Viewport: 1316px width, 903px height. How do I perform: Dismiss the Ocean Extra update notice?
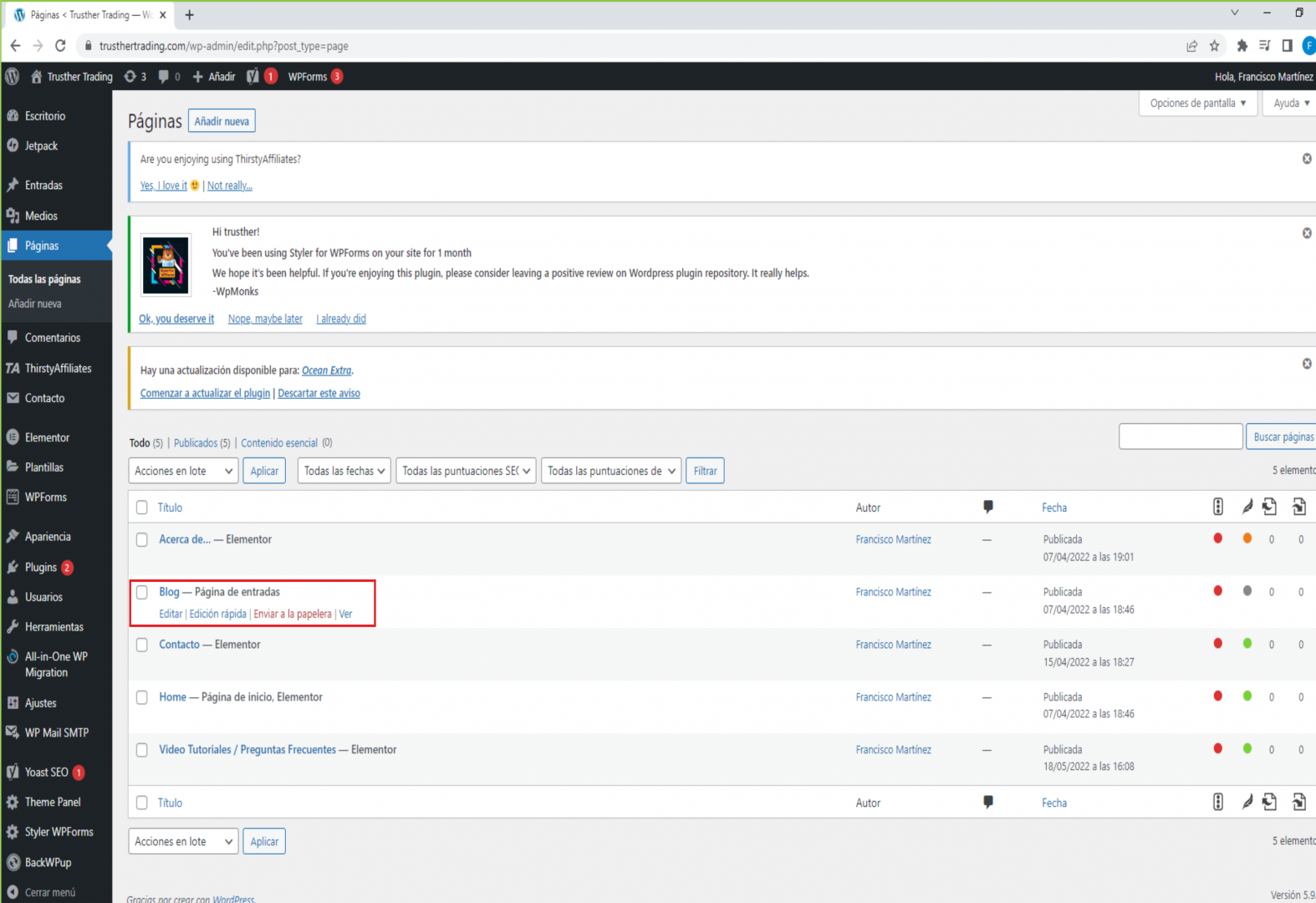pos(1307,364)
